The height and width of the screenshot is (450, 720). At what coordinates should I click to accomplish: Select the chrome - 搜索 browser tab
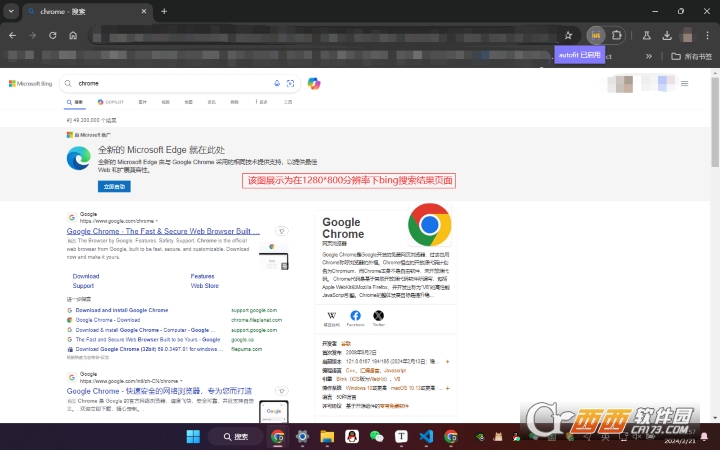click(x=86, y=12)
